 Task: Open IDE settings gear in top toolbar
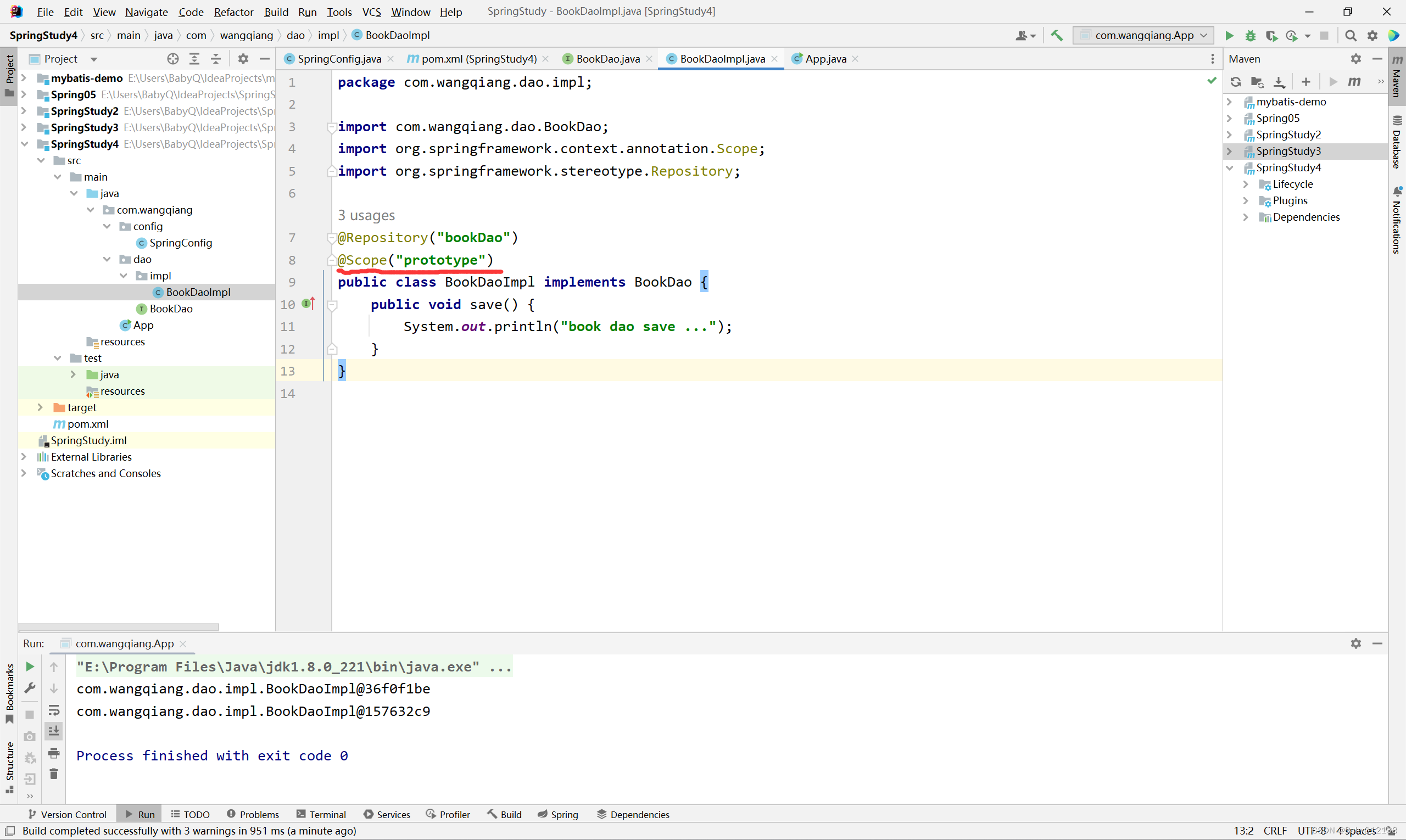point(1372,36)
